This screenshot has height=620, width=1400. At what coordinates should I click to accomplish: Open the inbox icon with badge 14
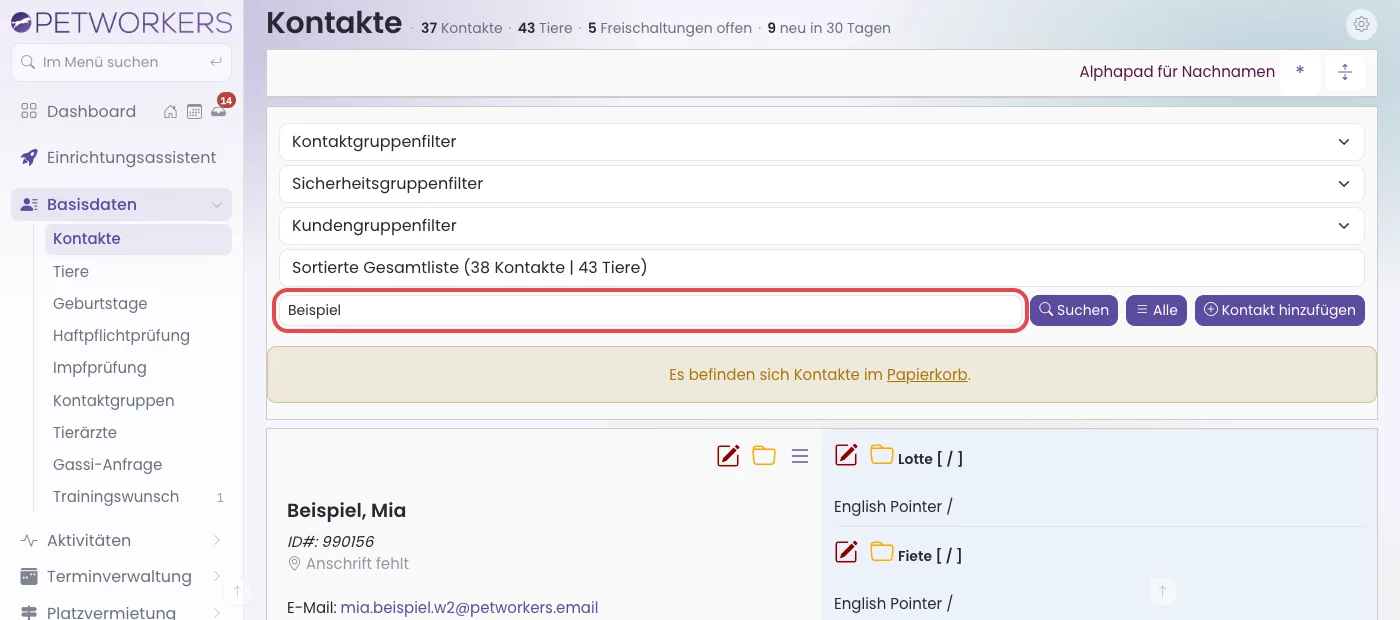click(218, 111)
